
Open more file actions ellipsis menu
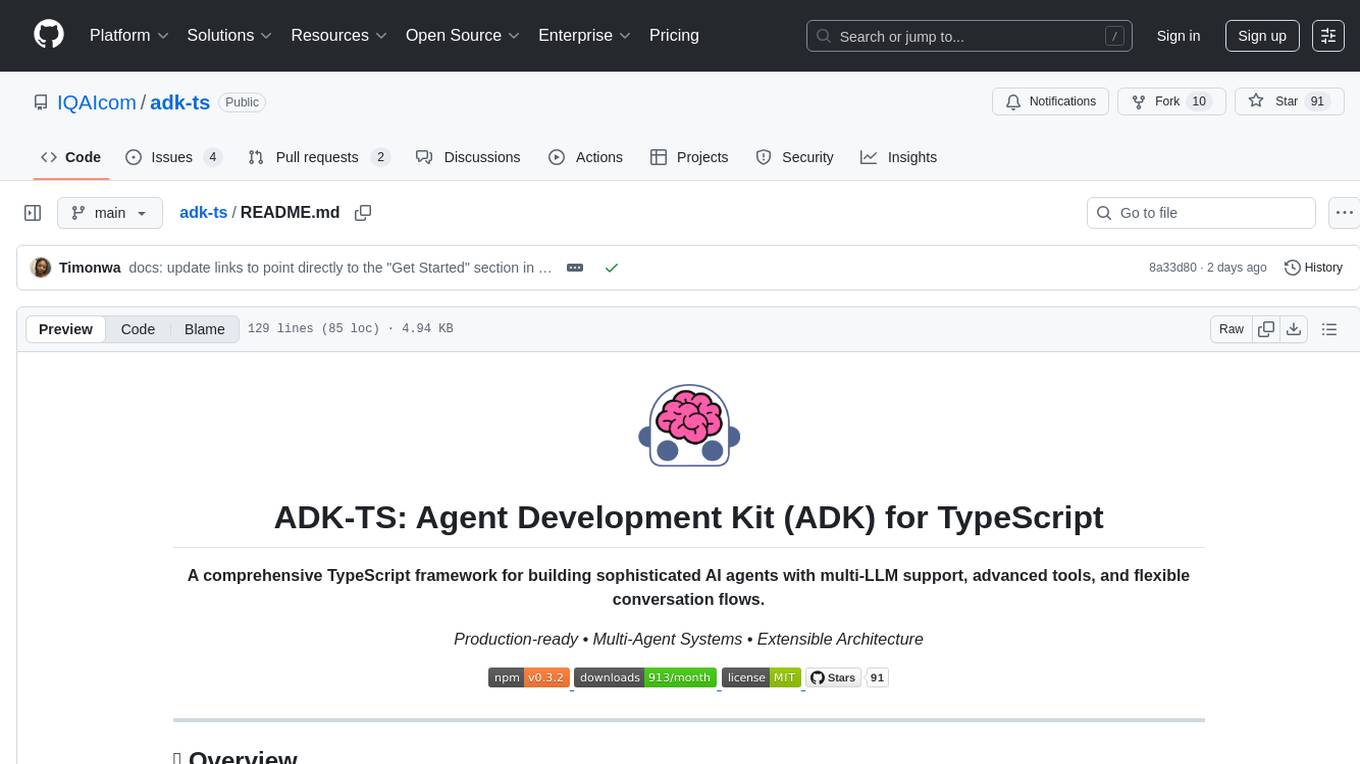1344,213
